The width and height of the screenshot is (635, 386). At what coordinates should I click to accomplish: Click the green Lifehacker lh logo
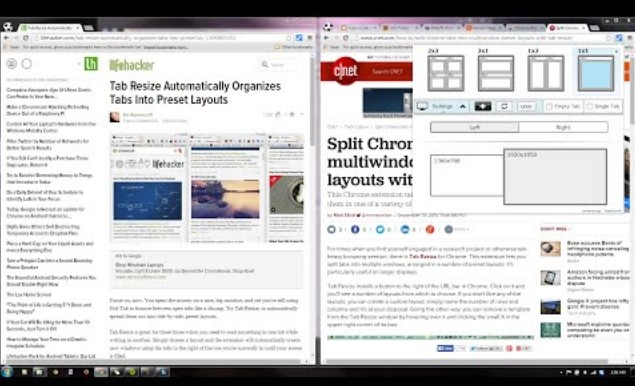pos(91,64)
